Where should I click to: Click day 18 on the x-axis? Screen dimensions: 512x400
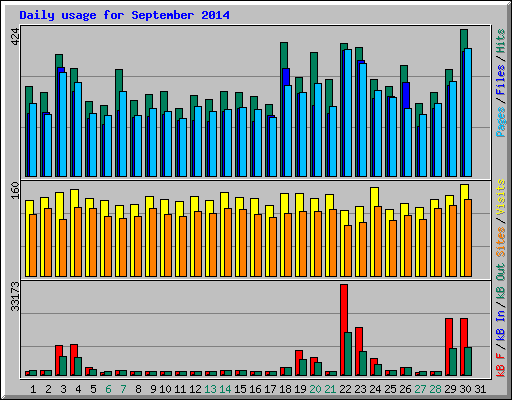pyautogui.click(x=285, y=389)
